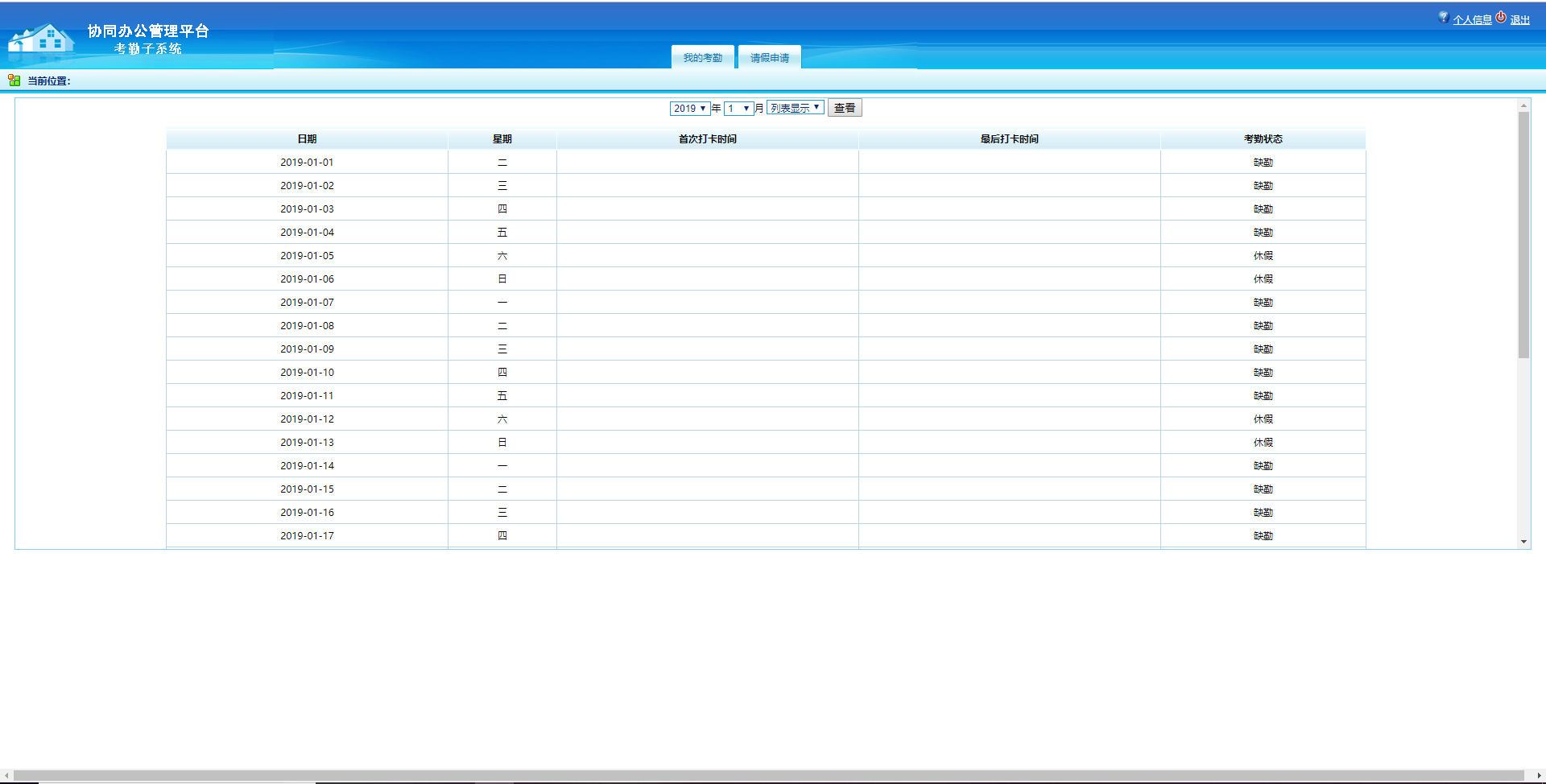
Task: Click the status for 2019-01-10
Action: [x=1263, y=373]
